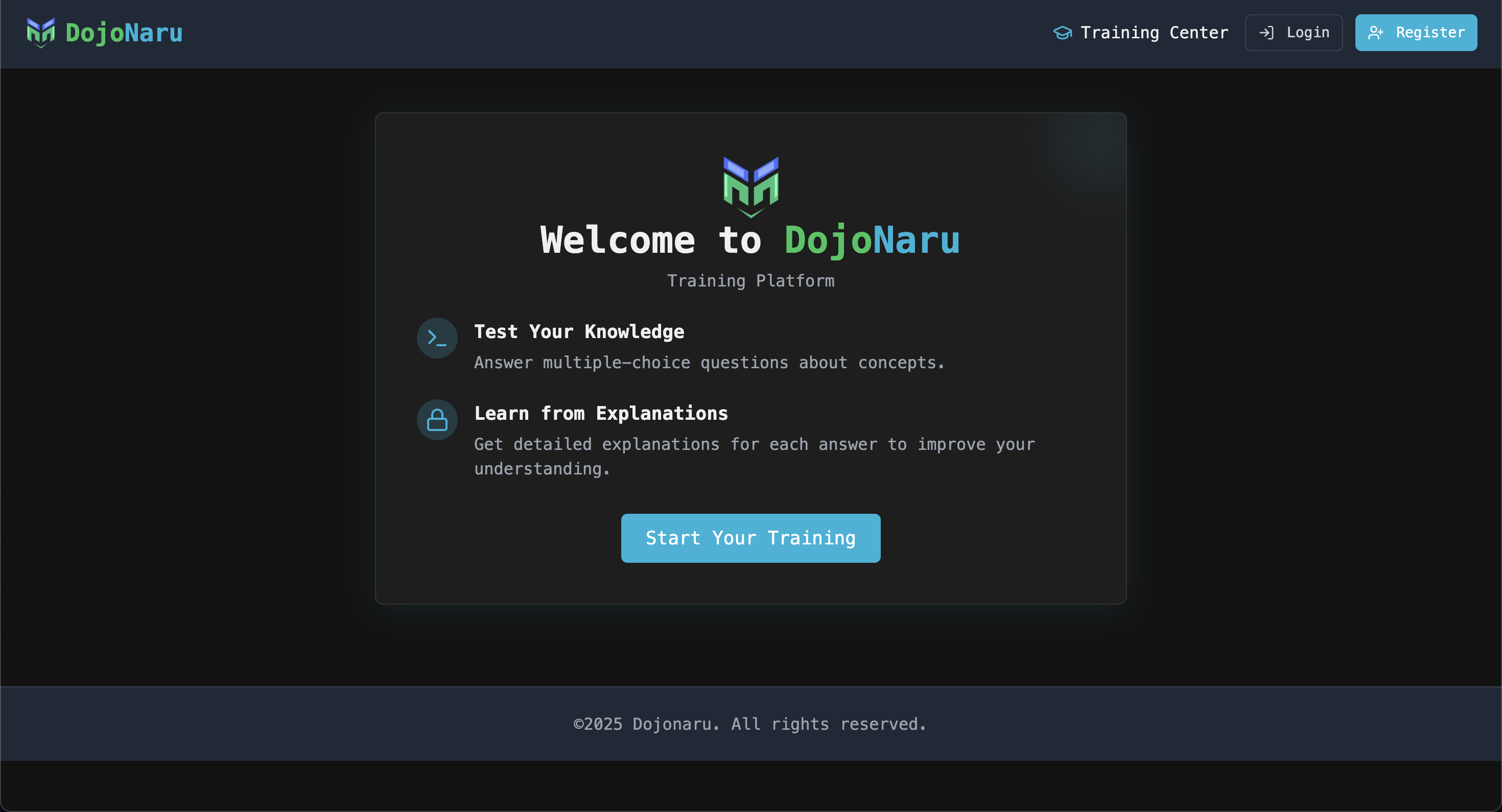
Task: Click the Login button
Action: pyautogui.click(x=1294, y=33)
